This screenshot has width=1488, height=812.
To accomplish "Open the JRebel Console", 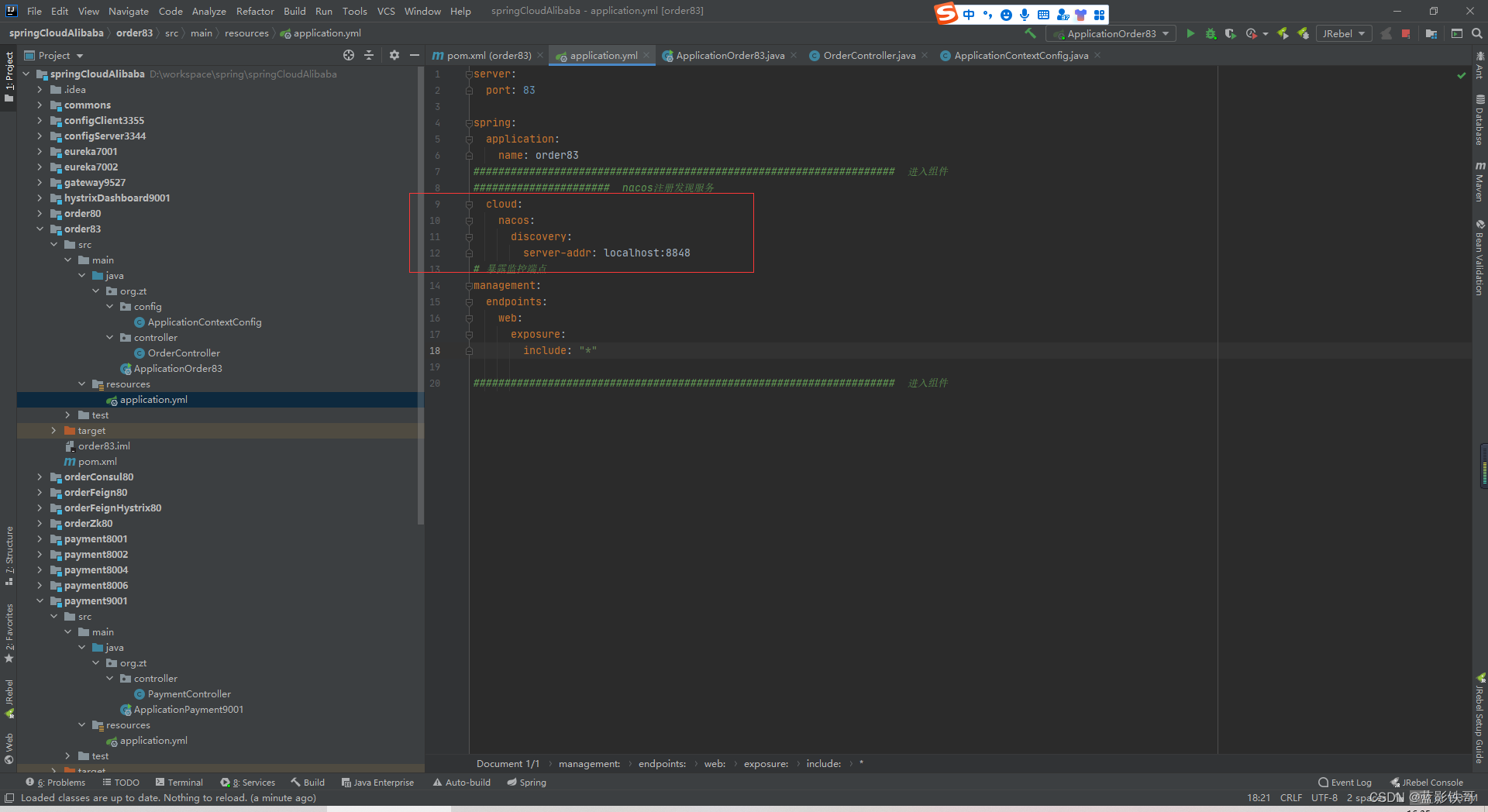I will coord(1427,783).
